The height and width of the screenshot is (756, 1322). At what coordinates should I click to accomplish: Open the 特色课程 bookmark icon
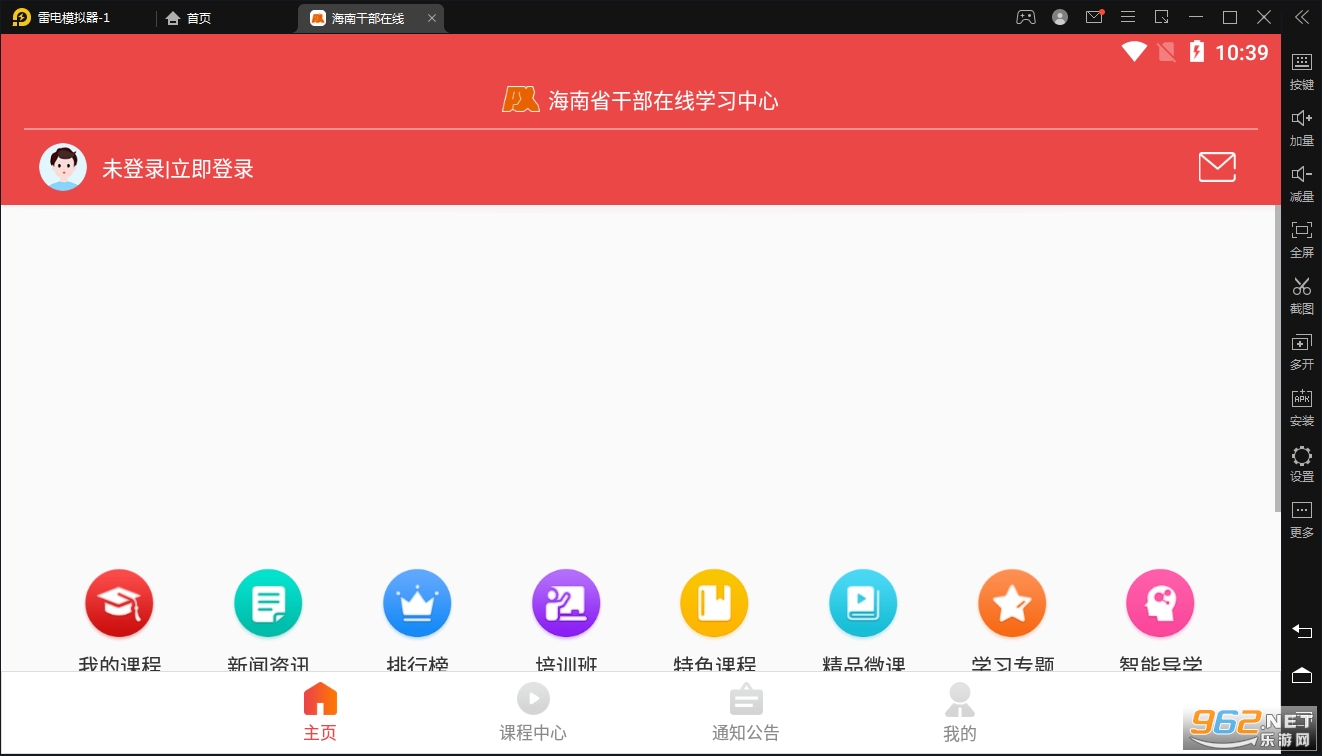click(714, 604)
